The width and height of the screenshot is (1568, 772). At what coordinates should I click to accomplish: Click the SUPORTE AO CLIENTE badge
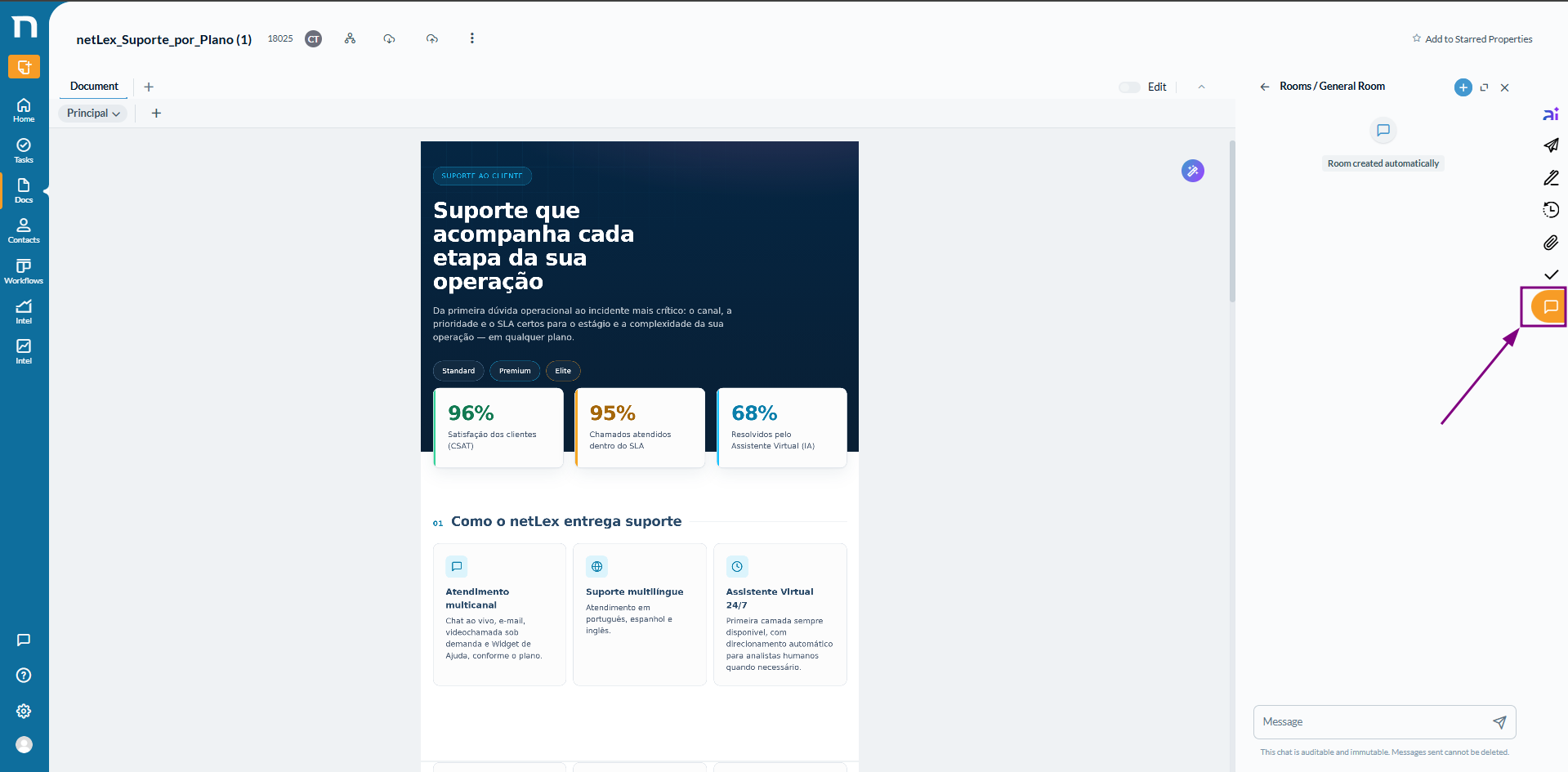tap(482, 176)
